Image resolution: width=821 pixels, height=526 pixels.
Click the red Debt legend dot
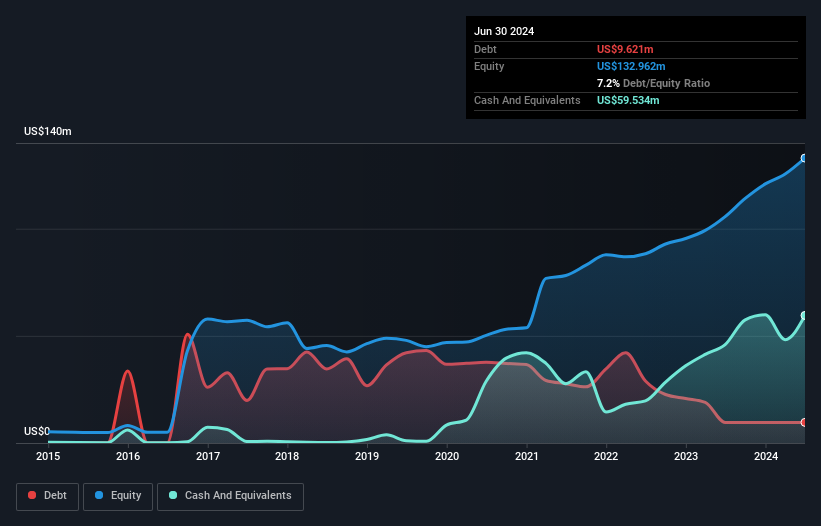[32, 495]
